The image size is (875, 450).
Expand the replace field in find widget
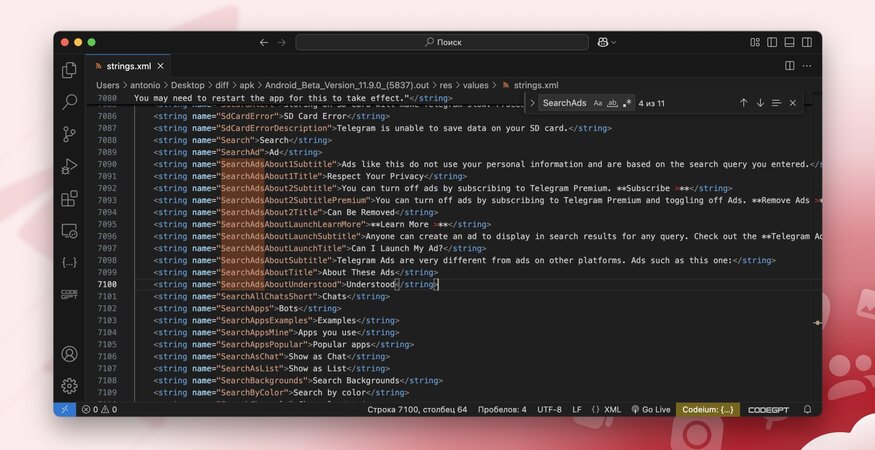(x=532, y=103)
